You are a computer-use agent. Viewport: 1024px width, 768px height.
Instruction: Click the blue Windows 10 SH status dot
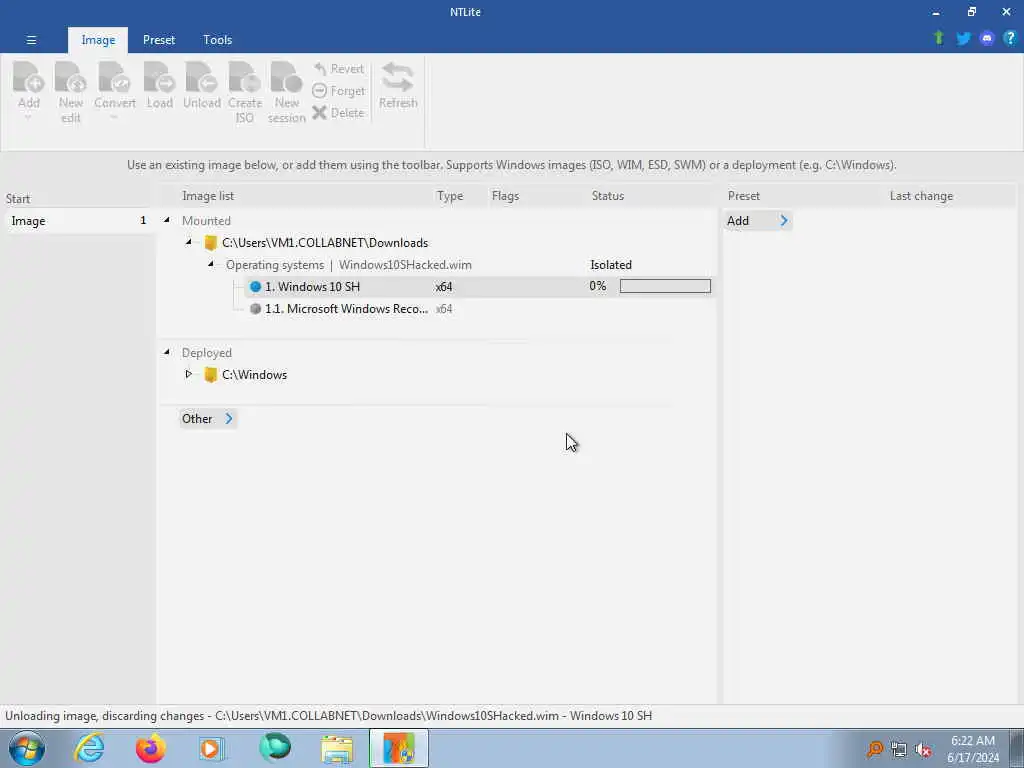click(255, 287)
